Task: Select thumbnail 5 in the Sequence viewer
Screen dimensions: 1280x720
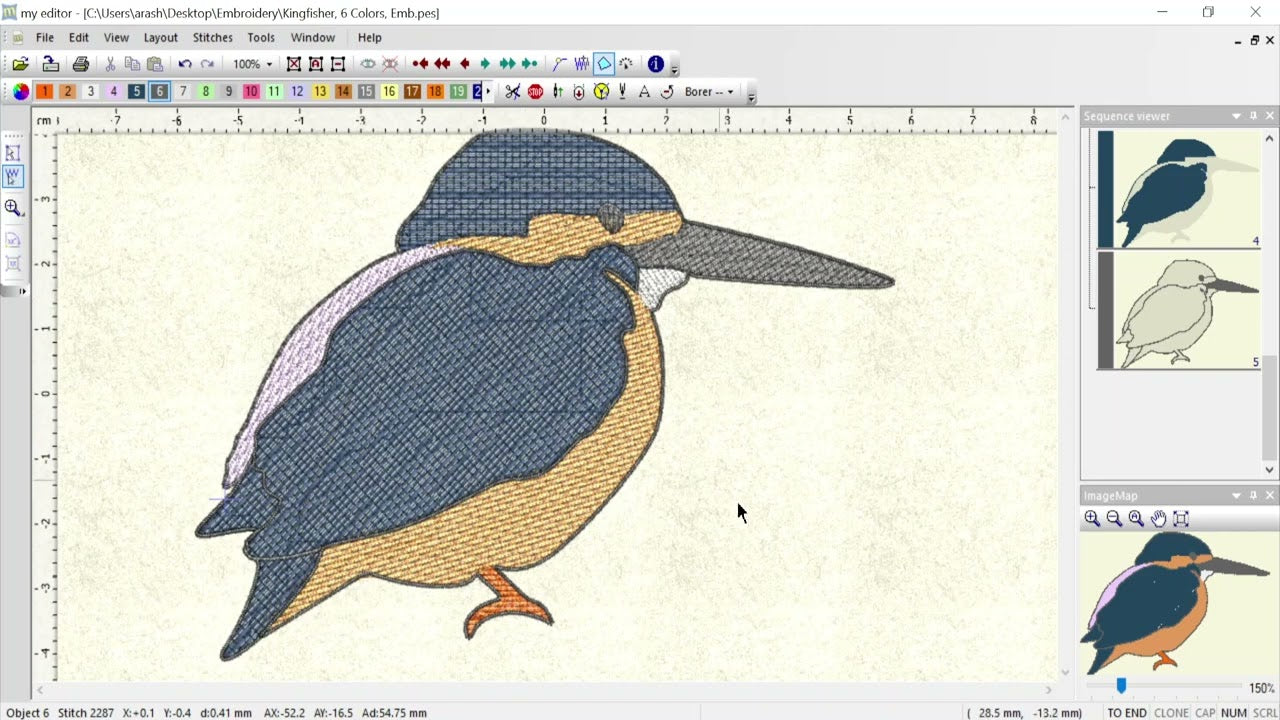Action: 1178,311
